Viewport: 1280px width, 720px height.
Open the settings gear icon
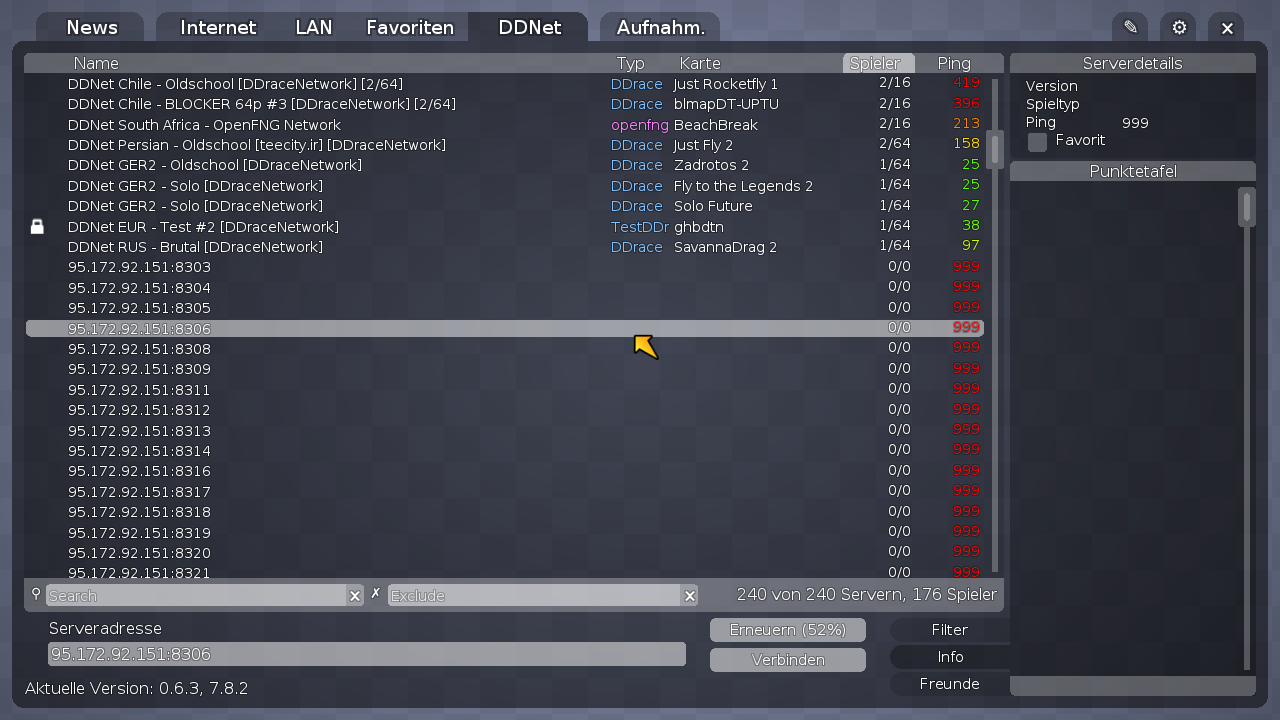pyautogui.click(x=1178, y=27)
